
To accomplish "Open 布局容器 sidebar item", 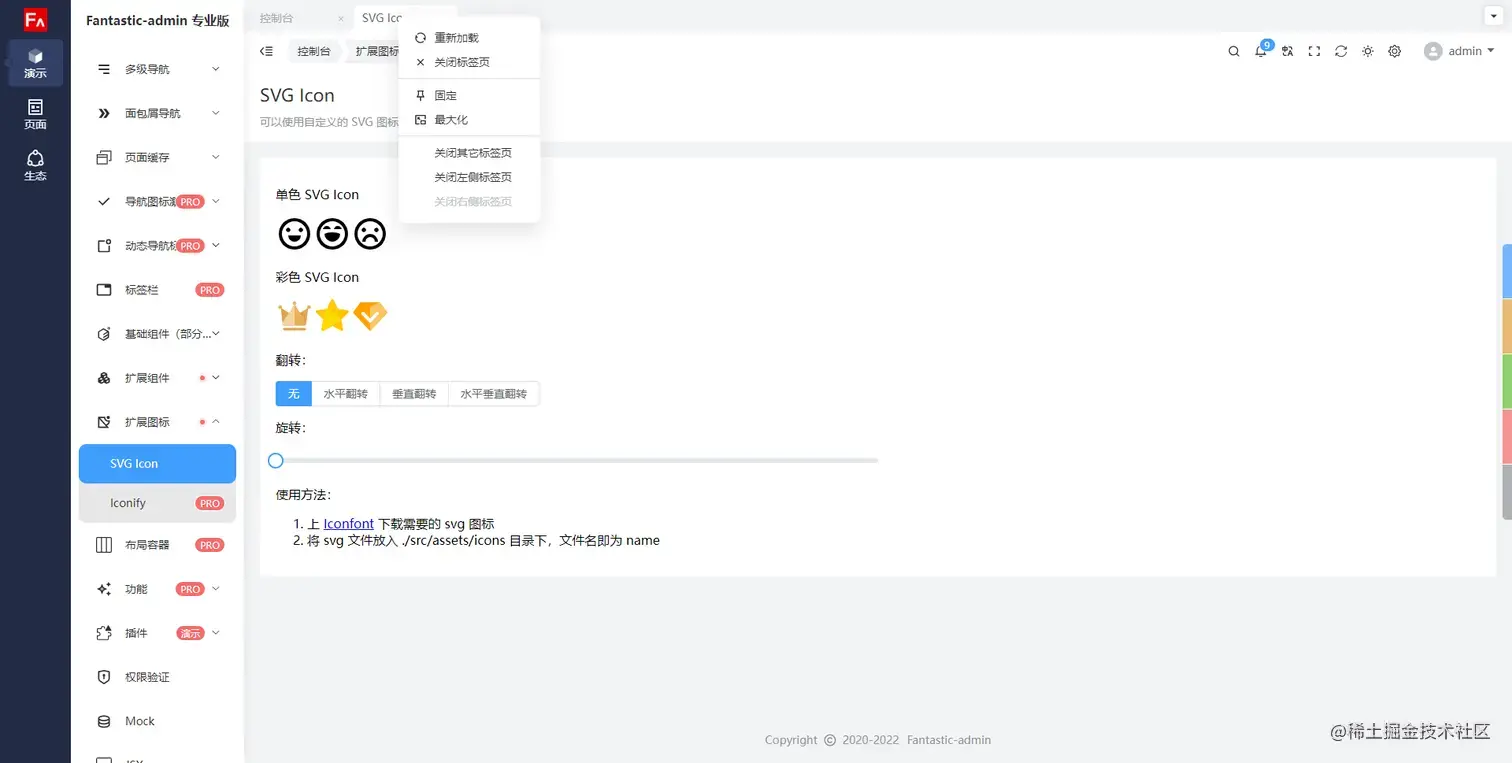I will point(160,544).
